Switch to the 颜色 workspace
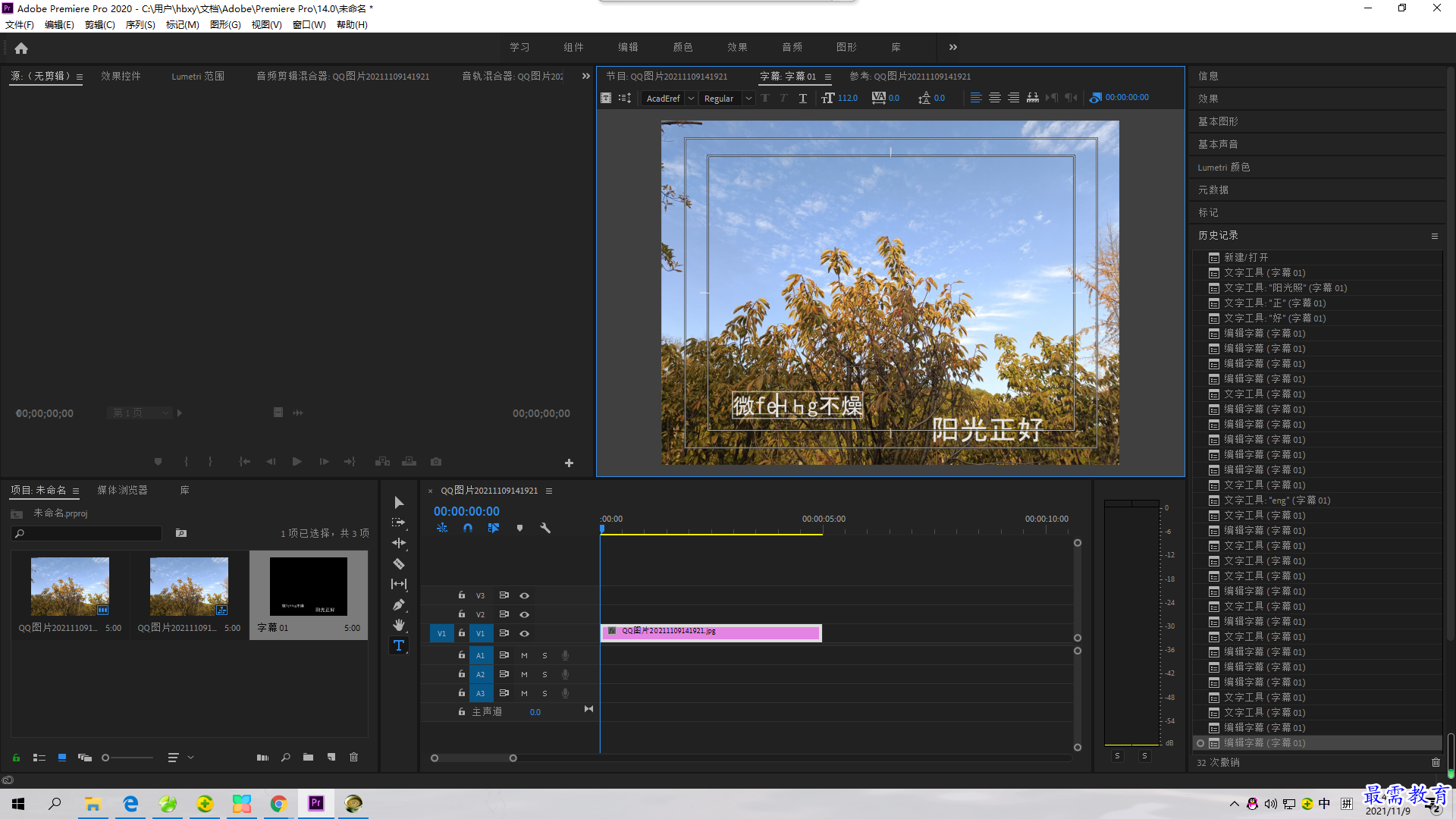Image resolution: width=1456 pixels, height=819 pixels. pos(682,47)
